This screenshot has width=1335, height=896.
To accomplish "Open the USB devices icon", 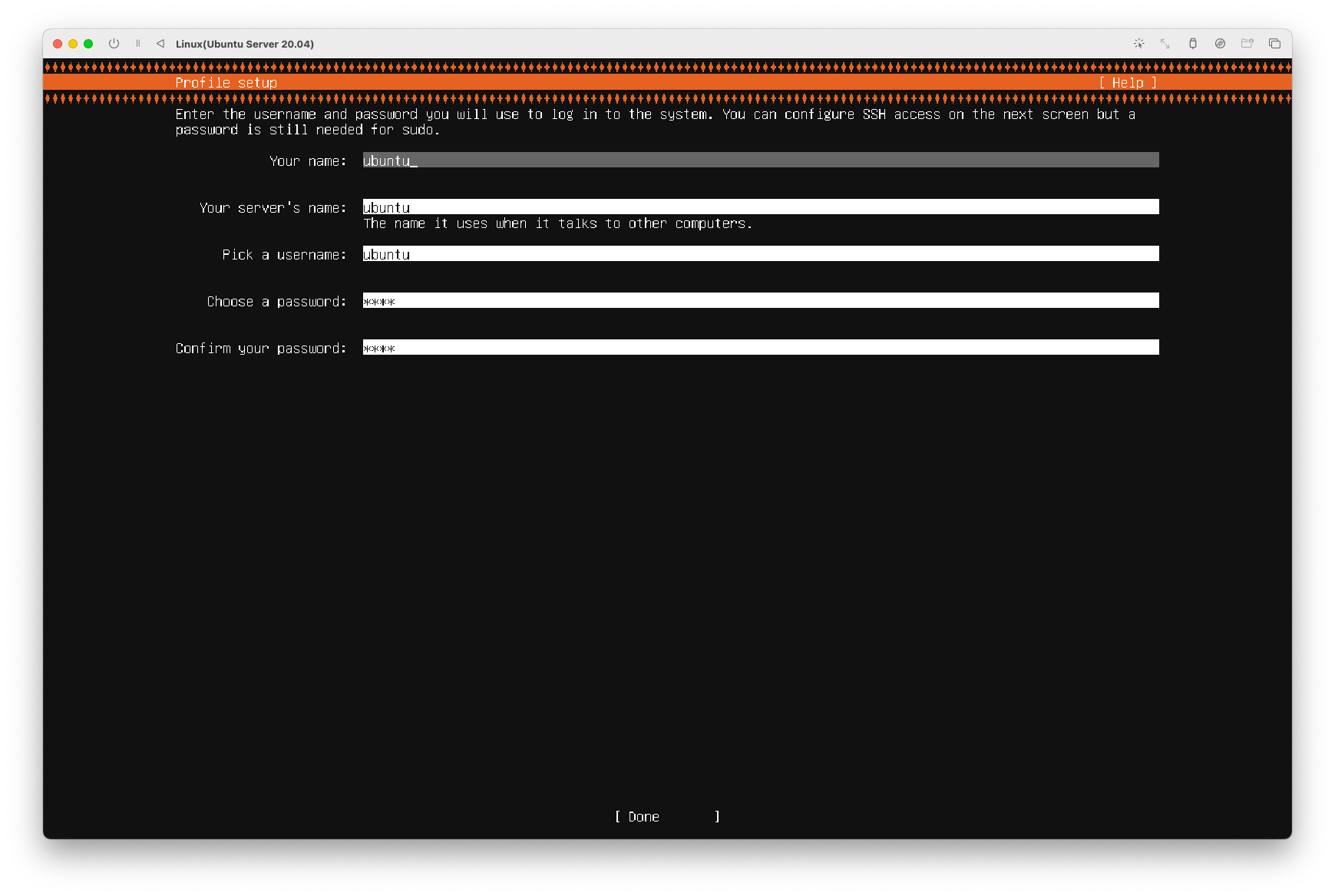I will pos(1193,44).
